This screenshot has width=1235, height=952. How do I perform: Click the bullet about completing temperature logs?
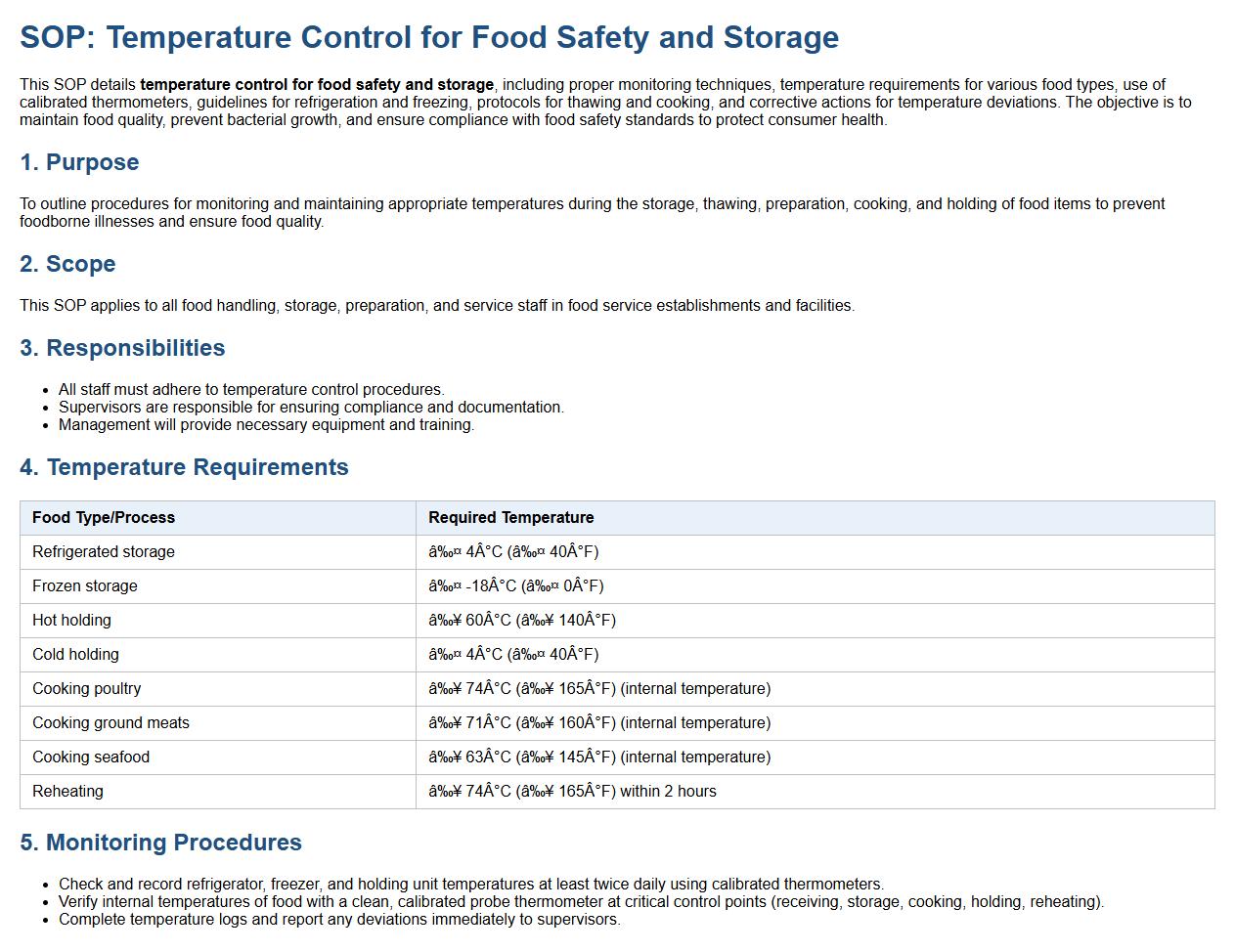339,920
